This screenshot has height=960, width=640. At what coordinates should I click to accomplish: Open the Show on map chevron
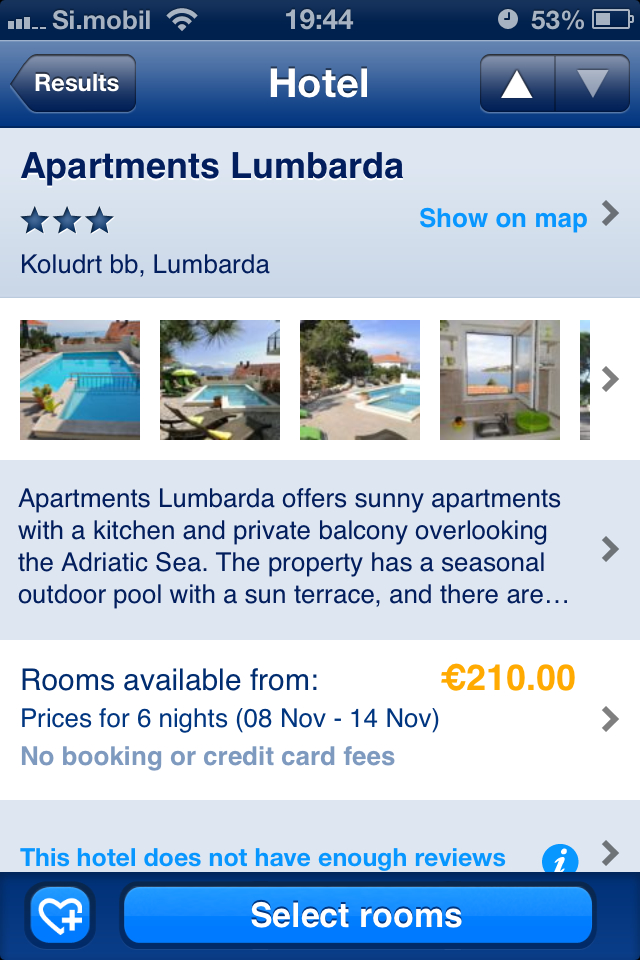click(x=610, y=214)
